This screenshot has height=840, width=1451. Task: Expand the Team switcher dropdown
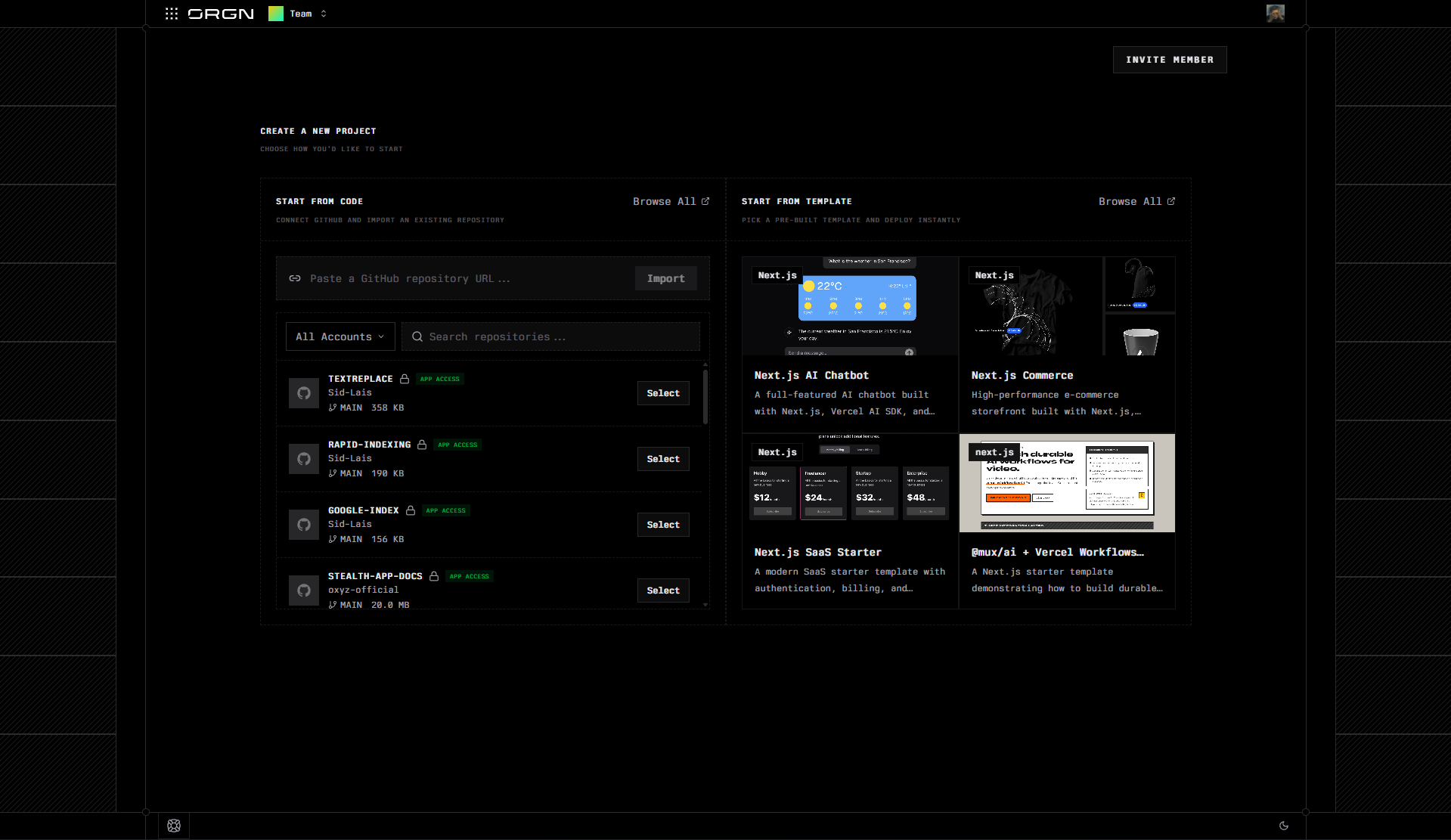click(x=324, y=14)
